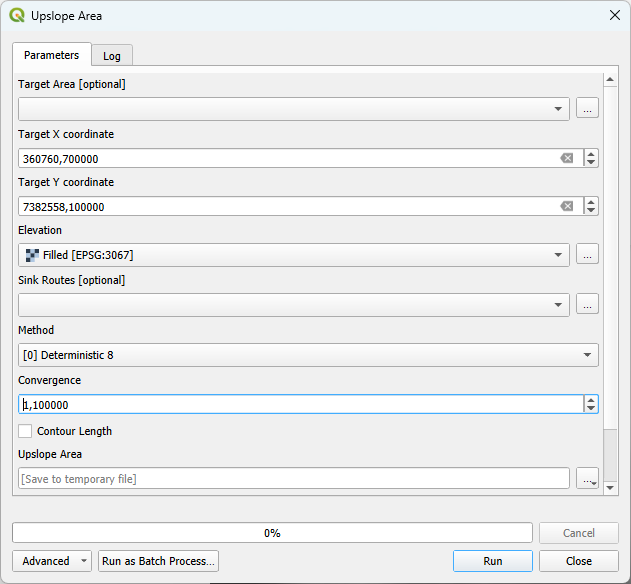This screenshot has height=584, width=631.
Task: Browse for Sink Routes layer
Action: [x=587, y=304]
